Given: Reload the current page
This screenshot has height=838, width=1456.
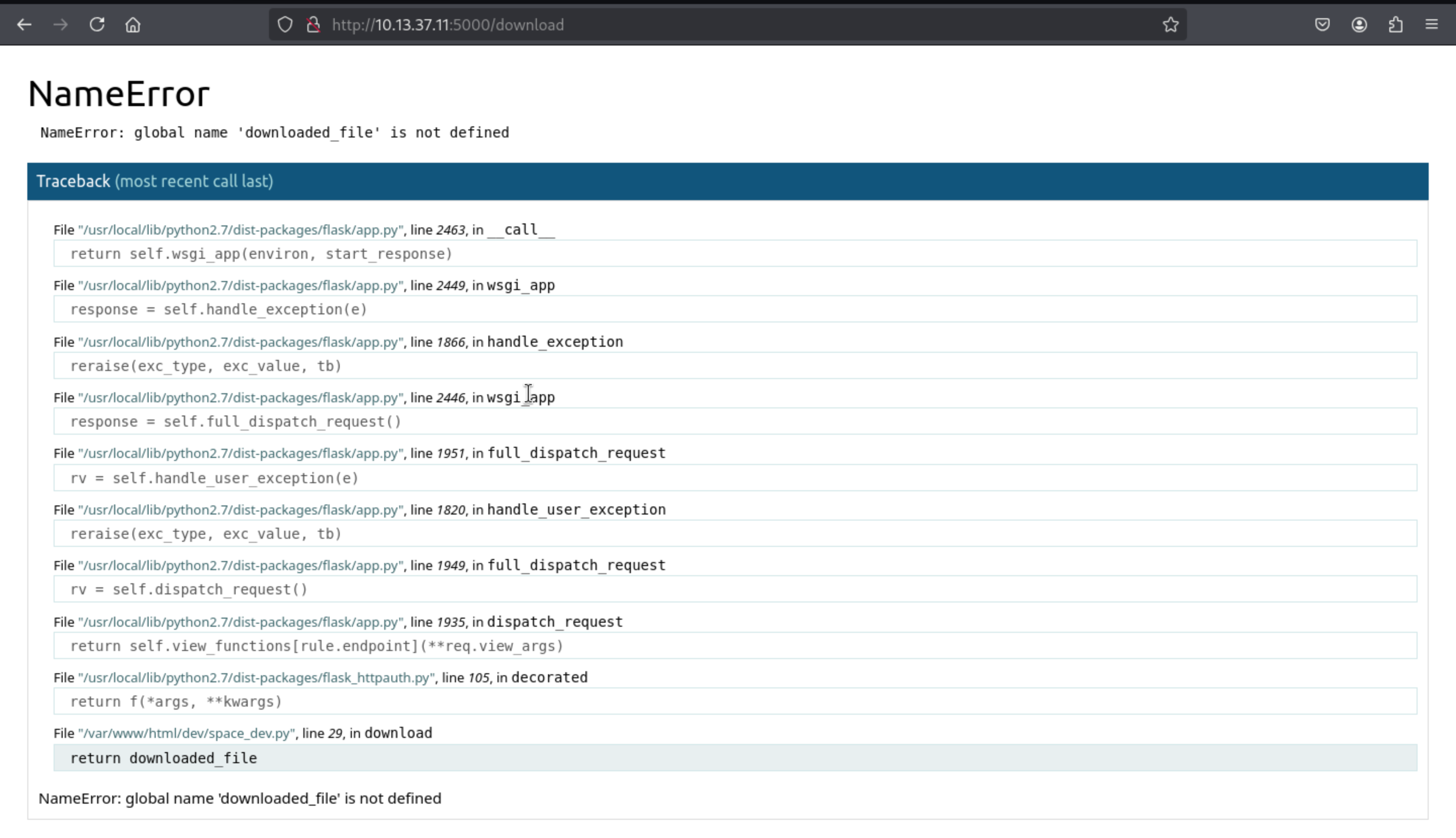Looking at the screenshot, I should [x=97, y=25].
